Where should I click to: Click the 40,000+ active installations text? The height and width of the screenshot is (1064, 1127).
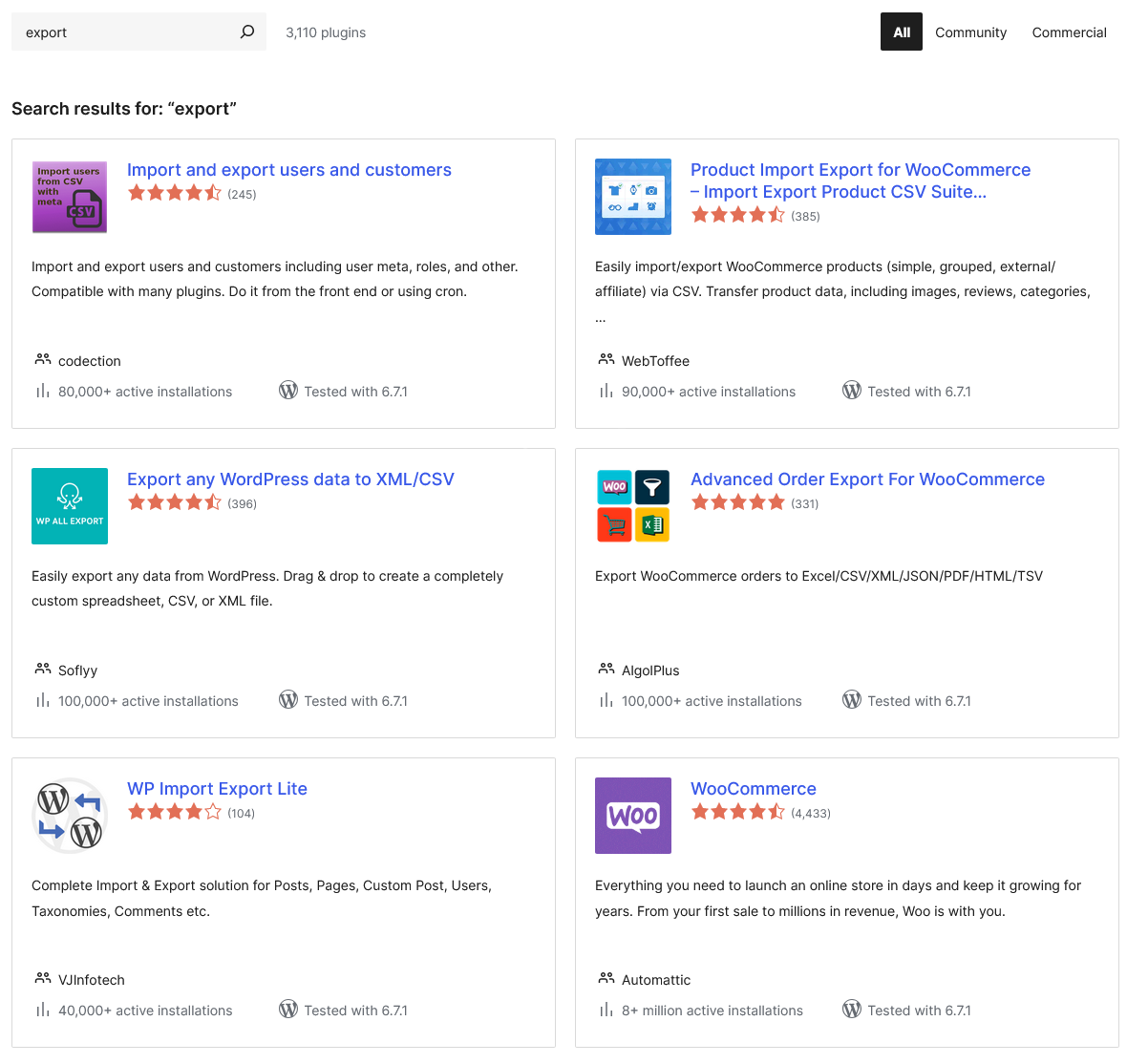pyautogui.click(x=145, y=1011)
